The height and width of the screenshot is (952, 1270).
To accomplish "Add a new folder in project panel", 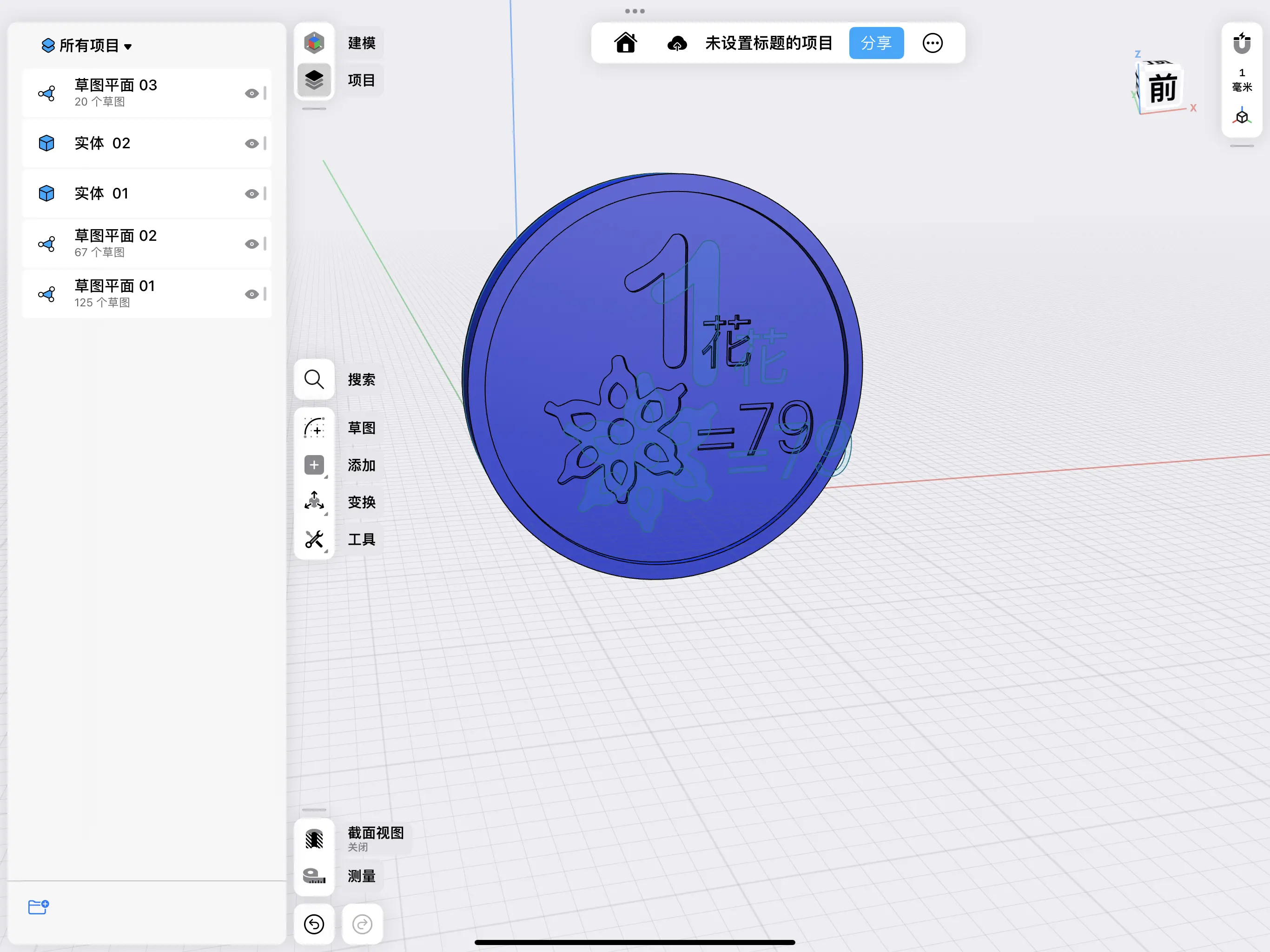I will tap(39, 906).
